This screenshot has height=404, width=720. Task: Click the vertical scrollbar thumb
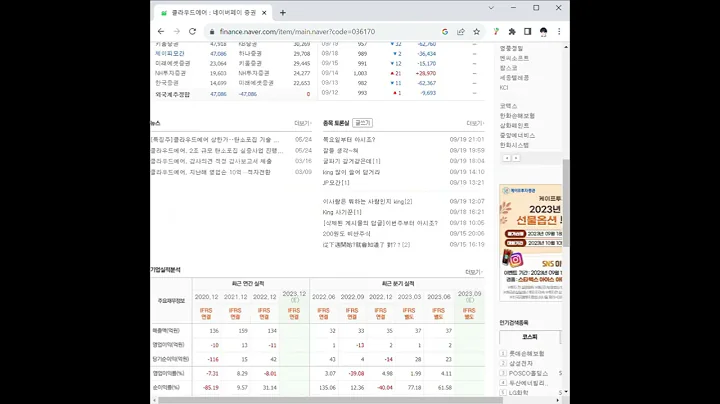click(x=566, y=203)
